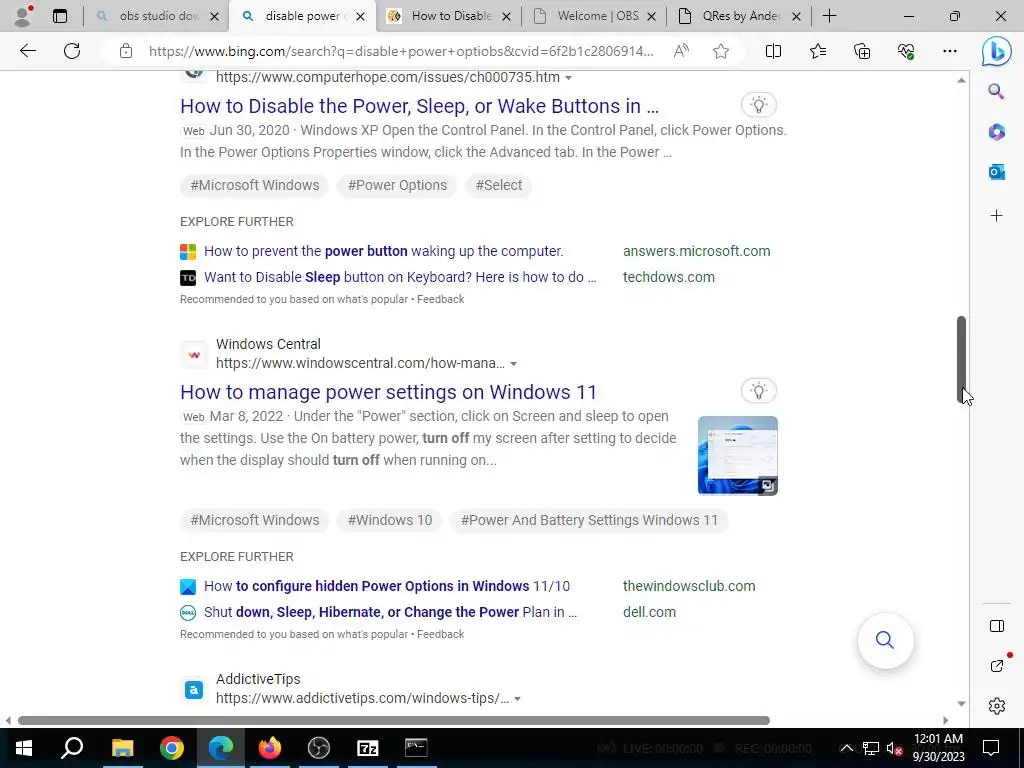This screenshot has width=1024, height=768.
Task: Launch Firefox from the taskbar
Action: point(269,748)
